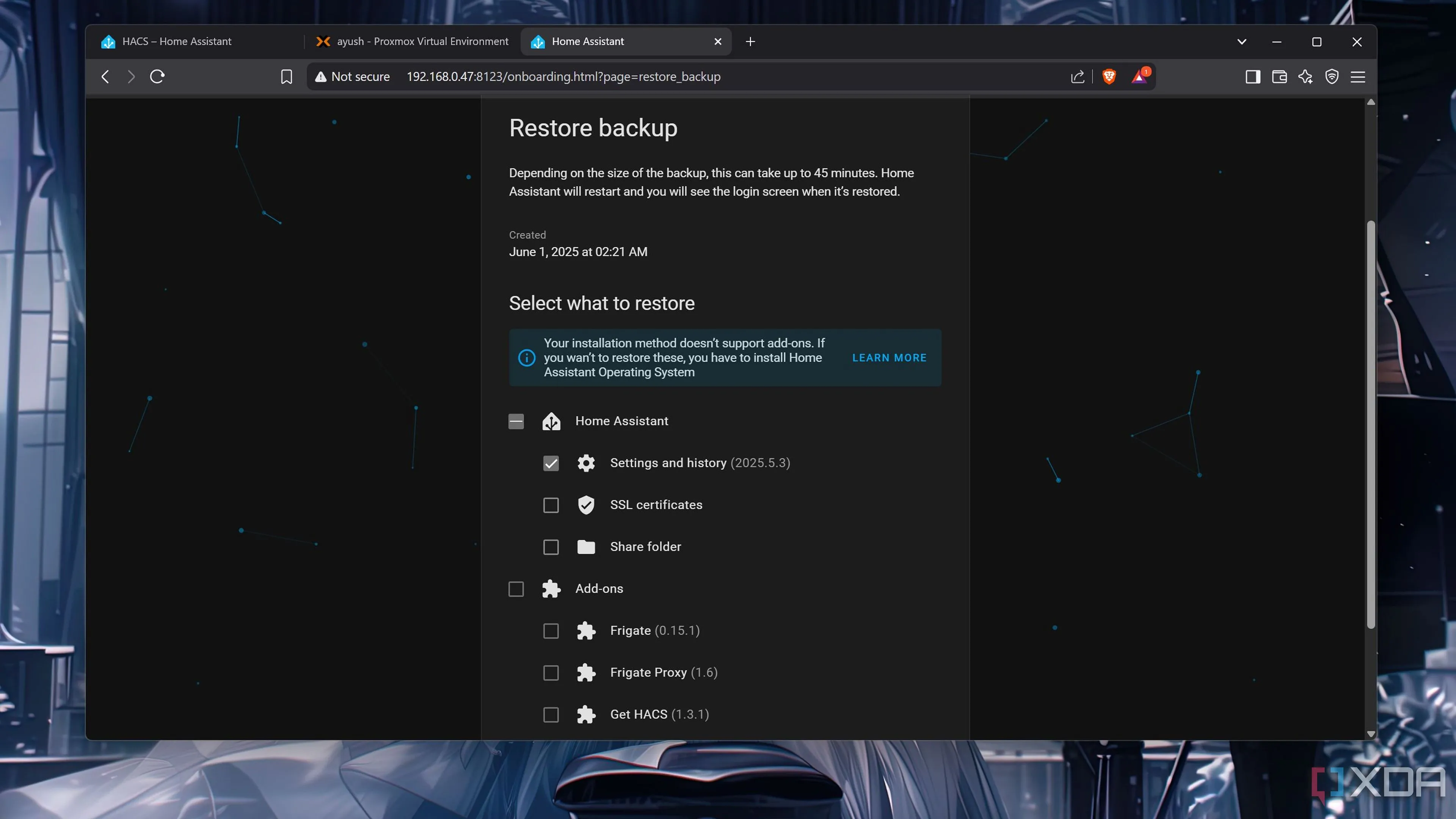1456x819 pixels.
Task: Click the Brave Shields lion icon
Action: 1109,76
